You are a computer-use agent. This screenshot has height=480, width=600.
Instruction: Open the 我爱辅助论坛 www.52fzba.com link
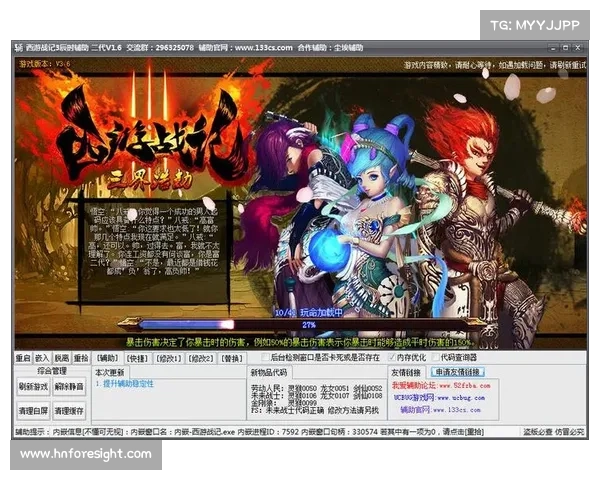click(x=441, y=385)
